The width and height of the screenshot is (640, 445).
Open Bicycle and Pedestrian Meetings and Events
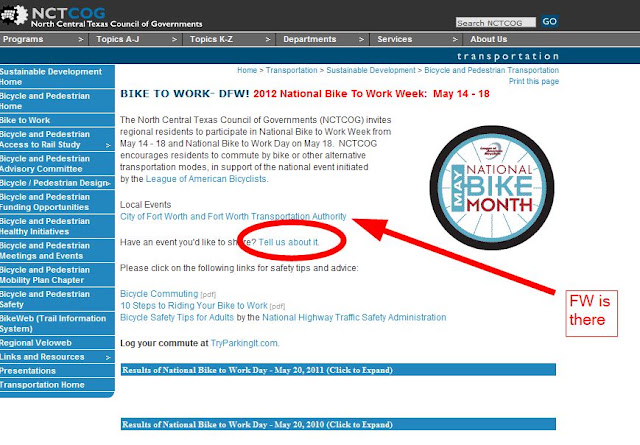pyautogui.click(x=57, y=251)
